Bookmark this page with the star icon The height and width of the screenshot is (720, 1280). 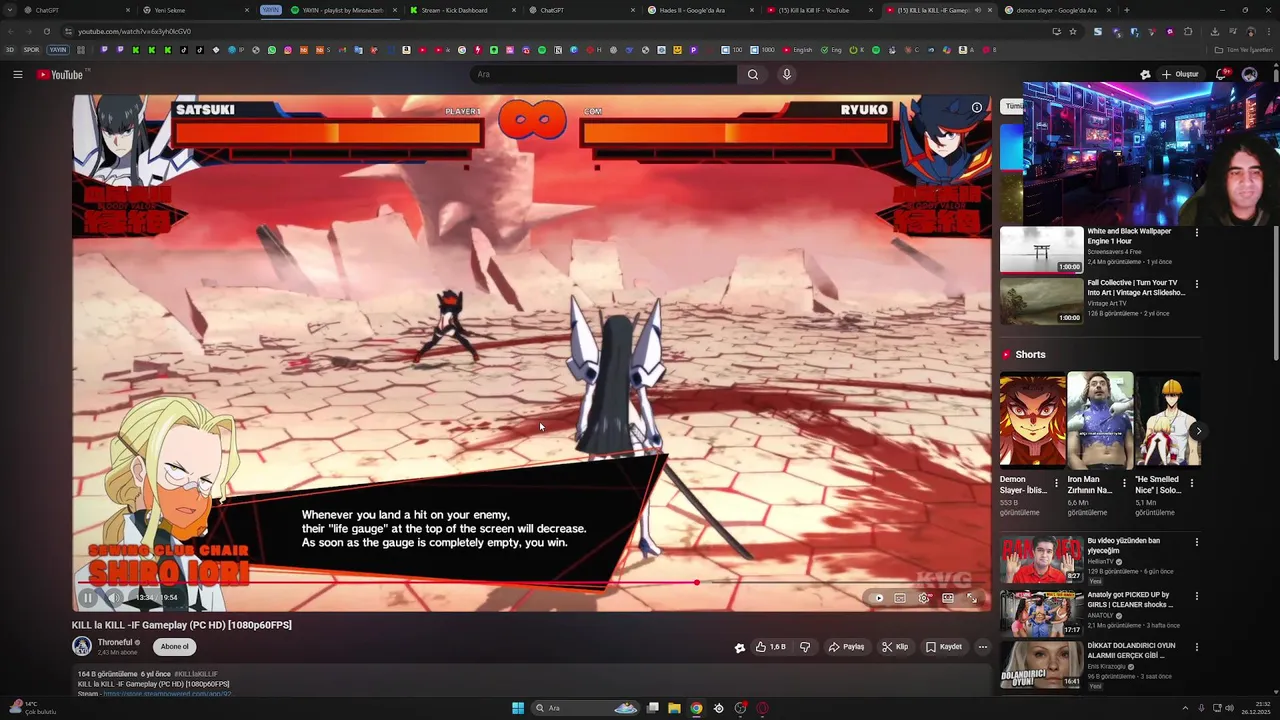click(x=1073, y=31)
